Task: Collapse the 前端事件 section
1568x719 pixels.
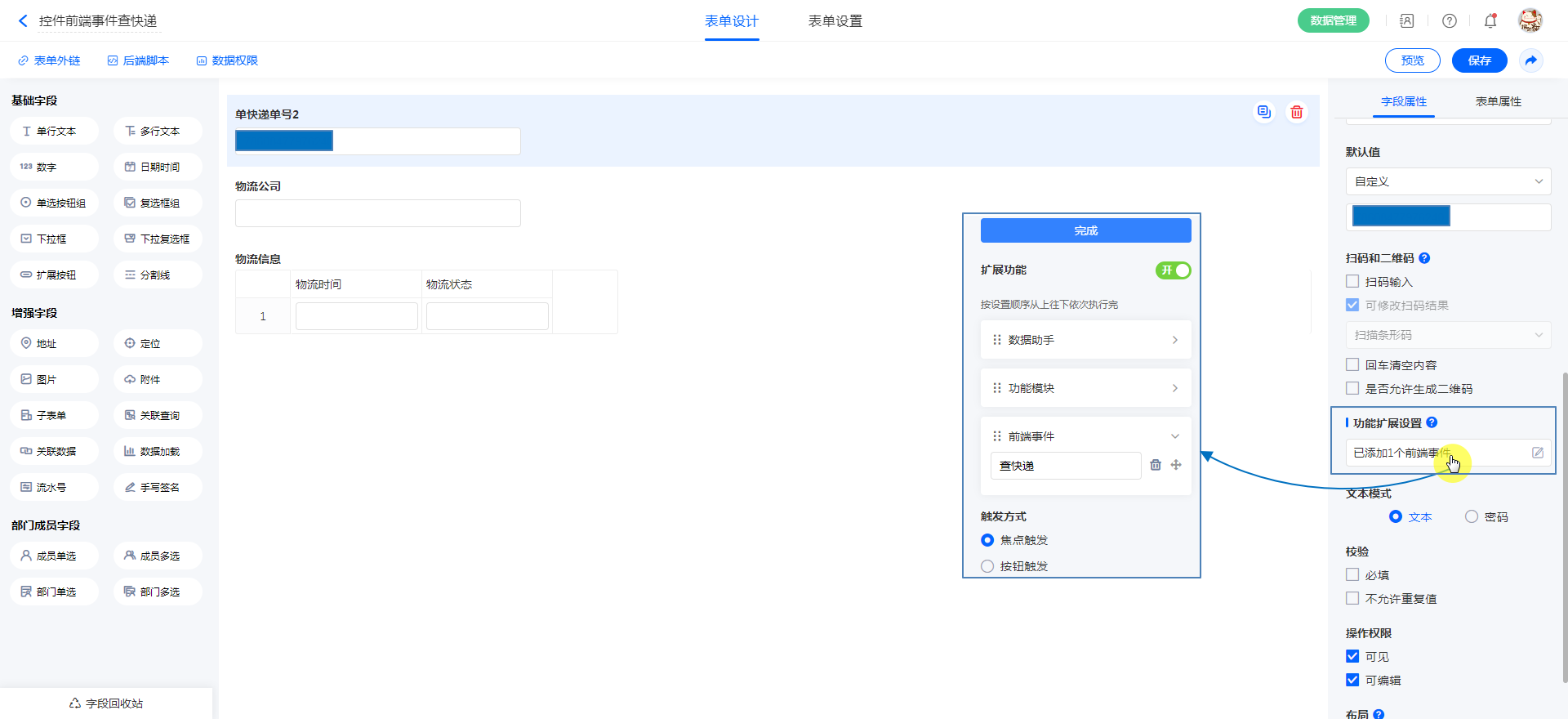Action: [1174, 436]
